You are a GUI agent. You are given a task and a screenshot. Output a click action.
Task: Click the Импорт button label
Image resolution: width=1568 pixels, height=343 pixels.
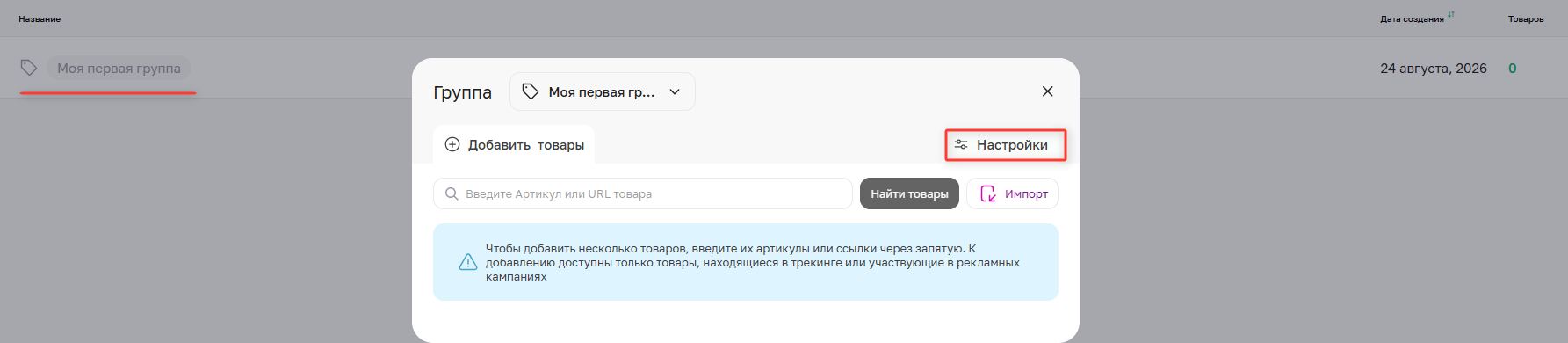1026,193
